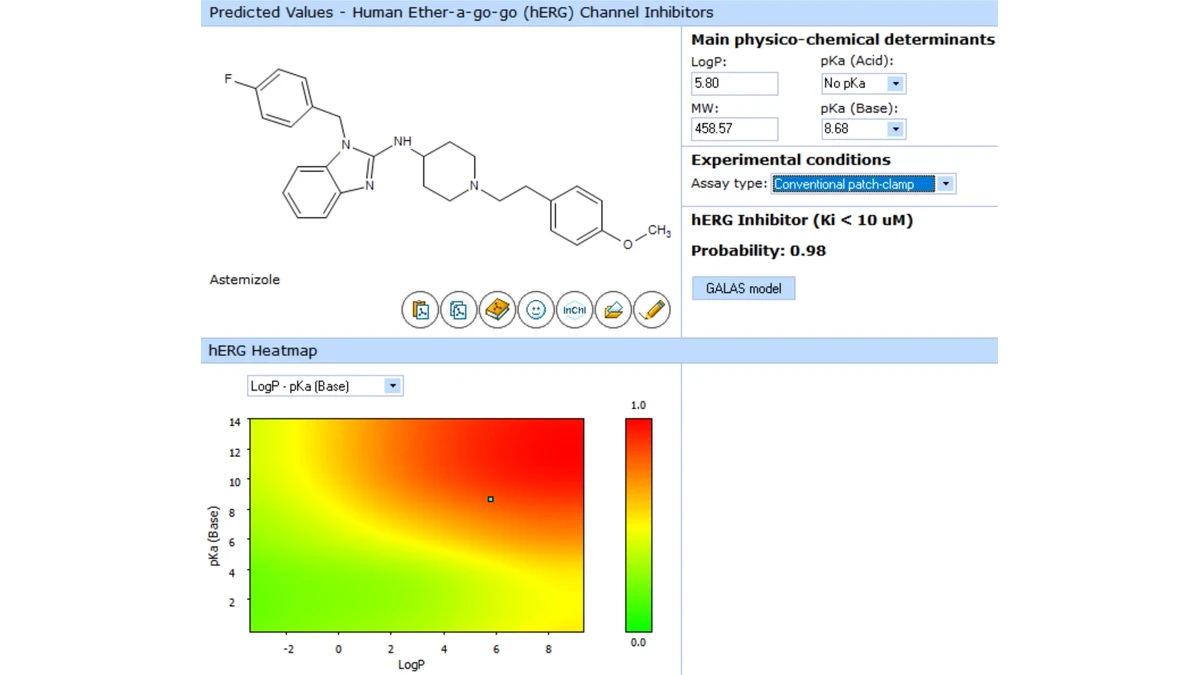Image resolution: width=1200 pixels, height=675 pixels.
Task: Click the heatmap red-to-green color scale bar
Action: click(639, 526)
